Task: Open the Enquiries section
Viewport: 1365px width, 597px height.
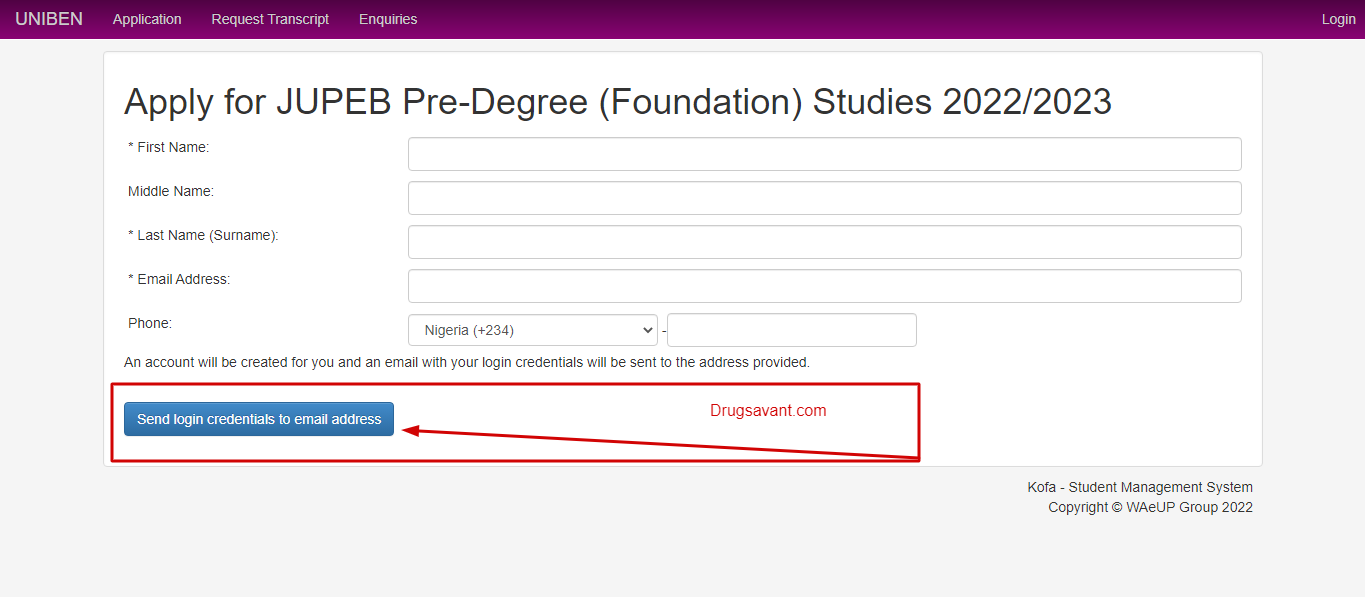Action: [387, 19]
